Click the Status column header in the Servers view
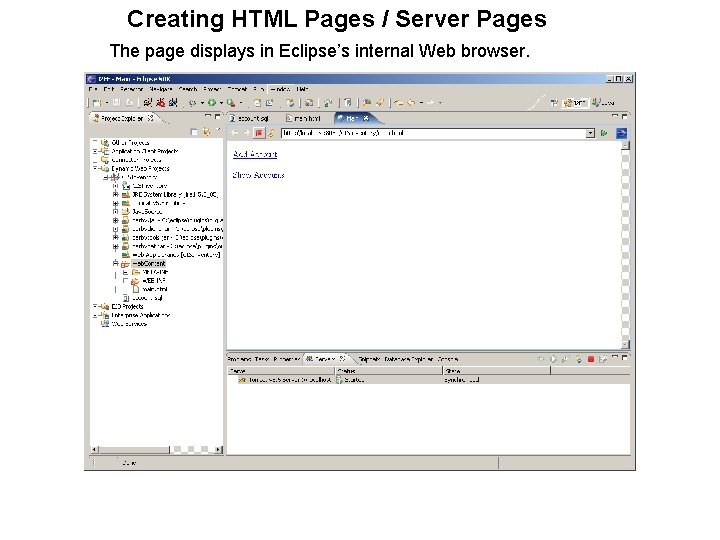Viewport: 720px width, 540px height. (x=388, y=371)
